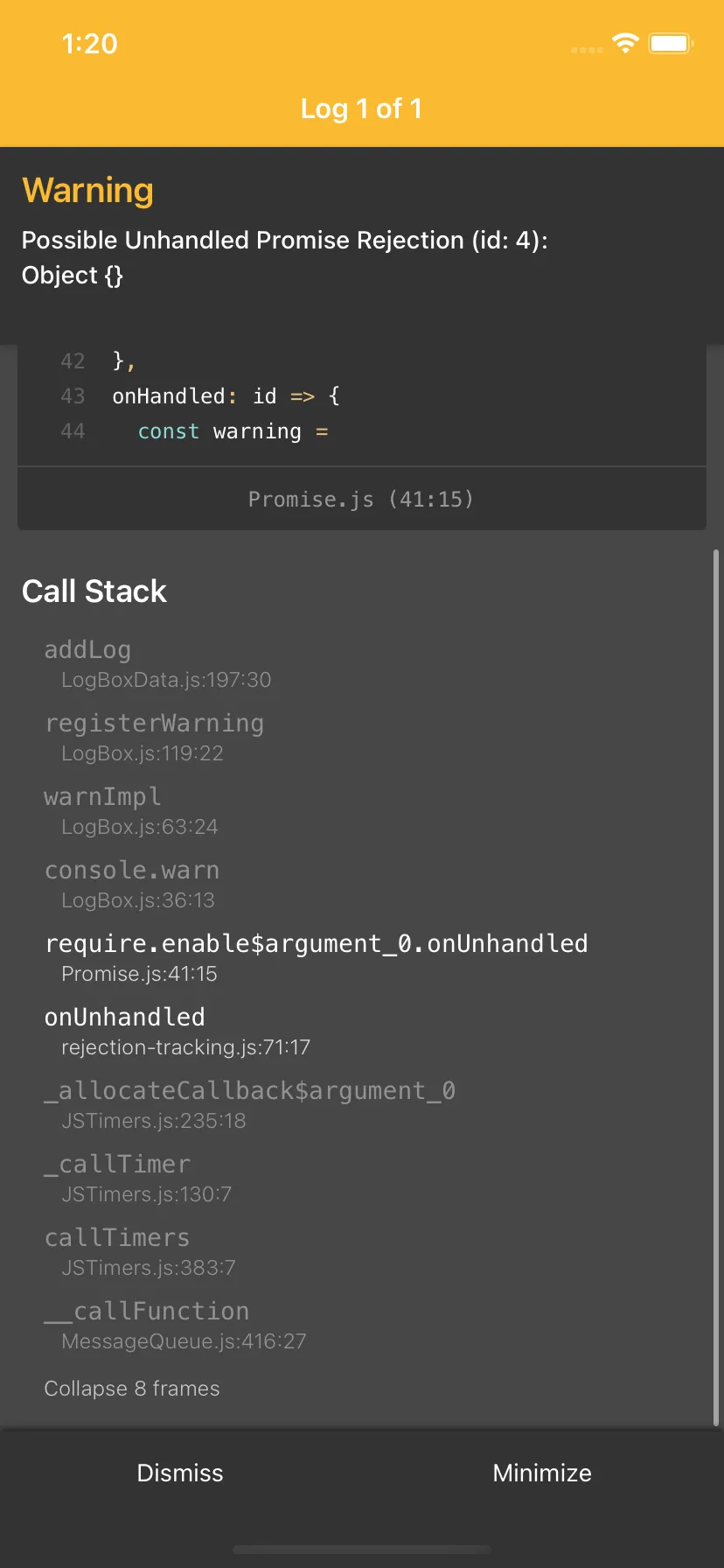Tap the _callTimer stack frame

[138, 1178]
